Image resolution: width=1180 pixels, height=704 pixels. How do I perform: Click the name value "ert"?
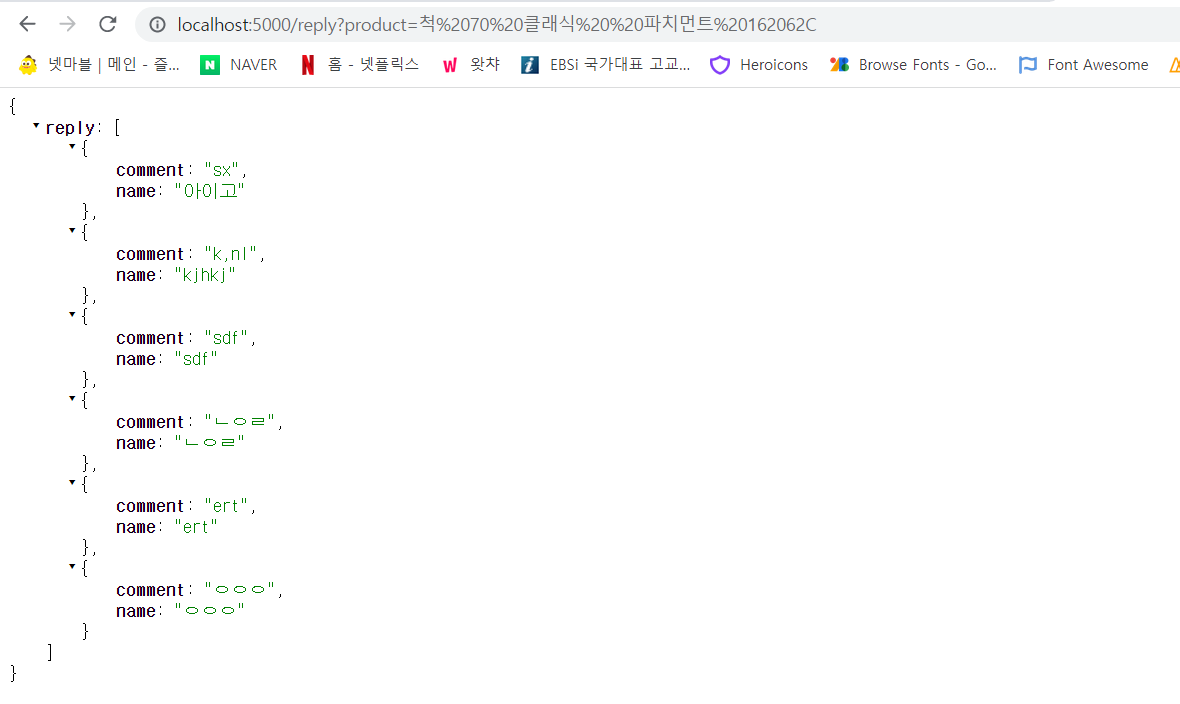pos(196,527)
